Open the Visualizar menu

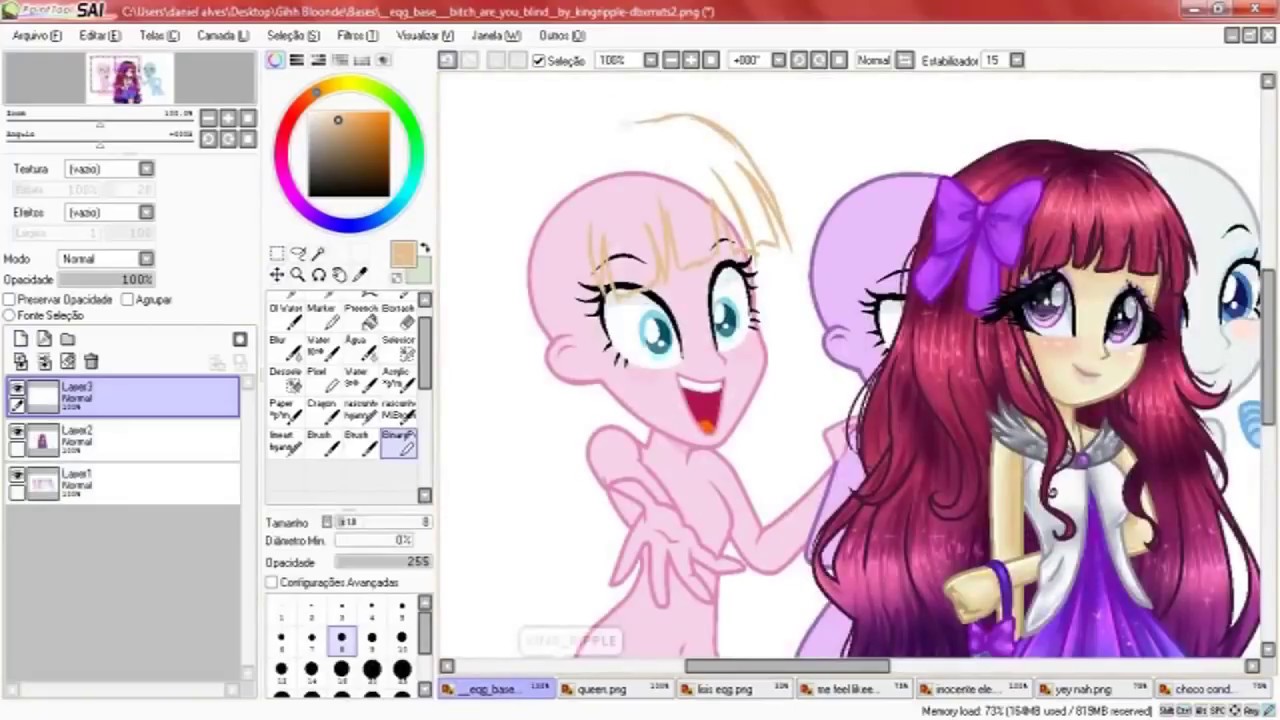(425, 35)
